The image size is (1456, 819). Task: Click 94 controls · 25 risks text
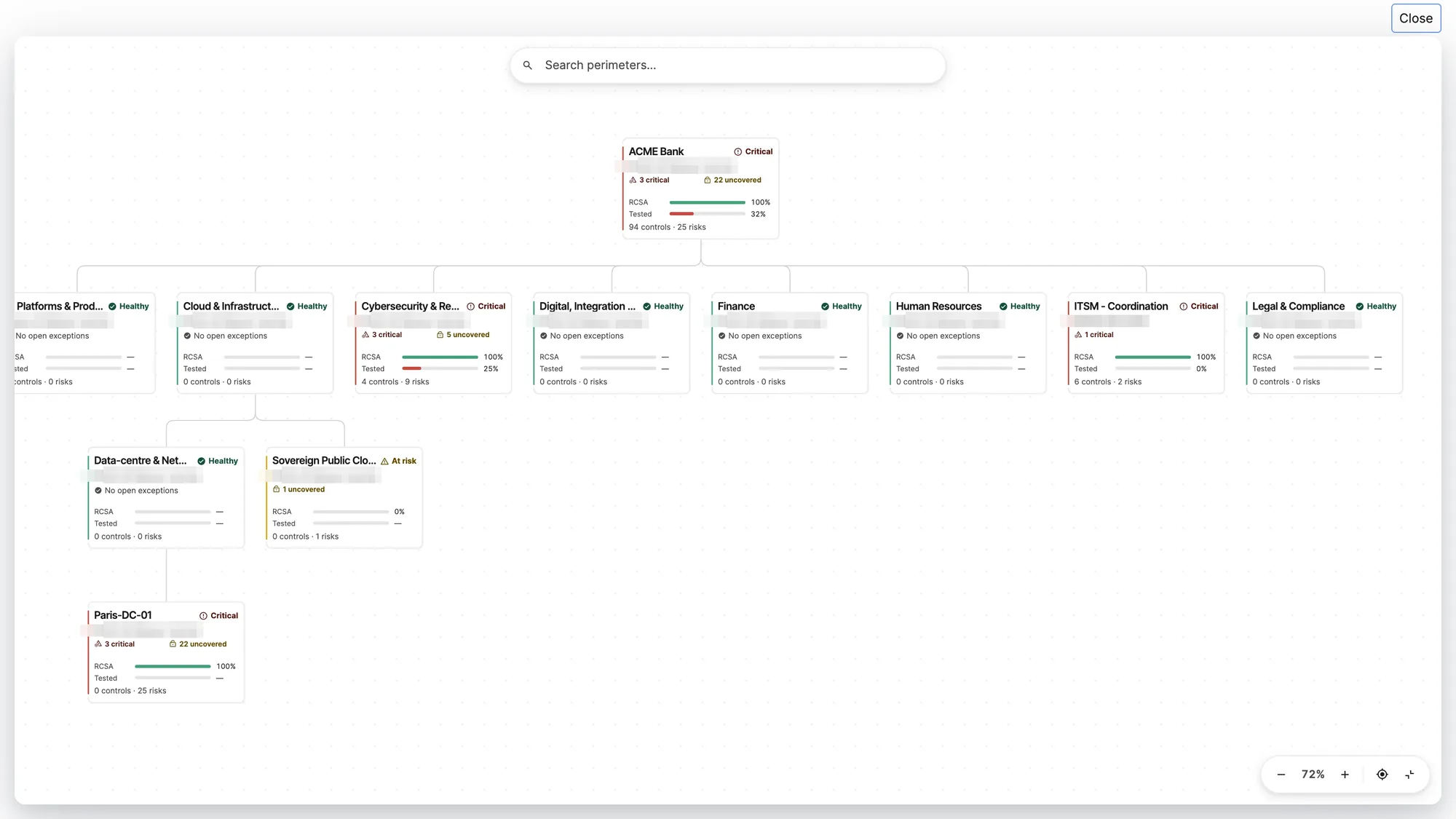pos(667,227)
